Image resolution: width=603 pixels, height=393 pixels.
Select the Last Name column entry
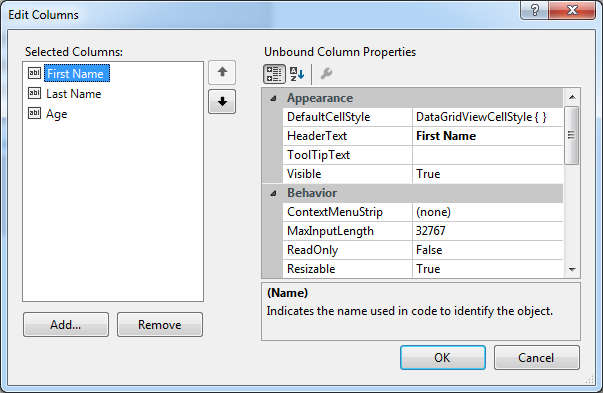pyautogui.click(x=73, y=94)
